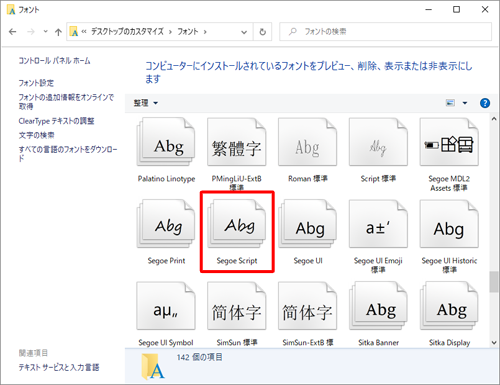Click the font folder icon in address bar

[74, 32]
